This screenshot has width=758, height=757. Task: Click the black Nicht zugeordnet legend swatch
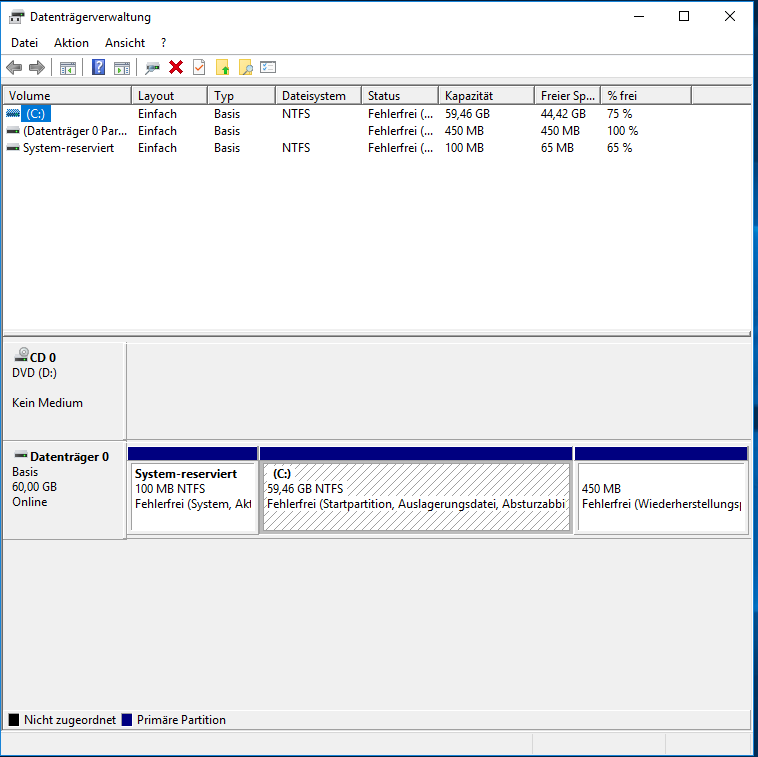[14, 720]
